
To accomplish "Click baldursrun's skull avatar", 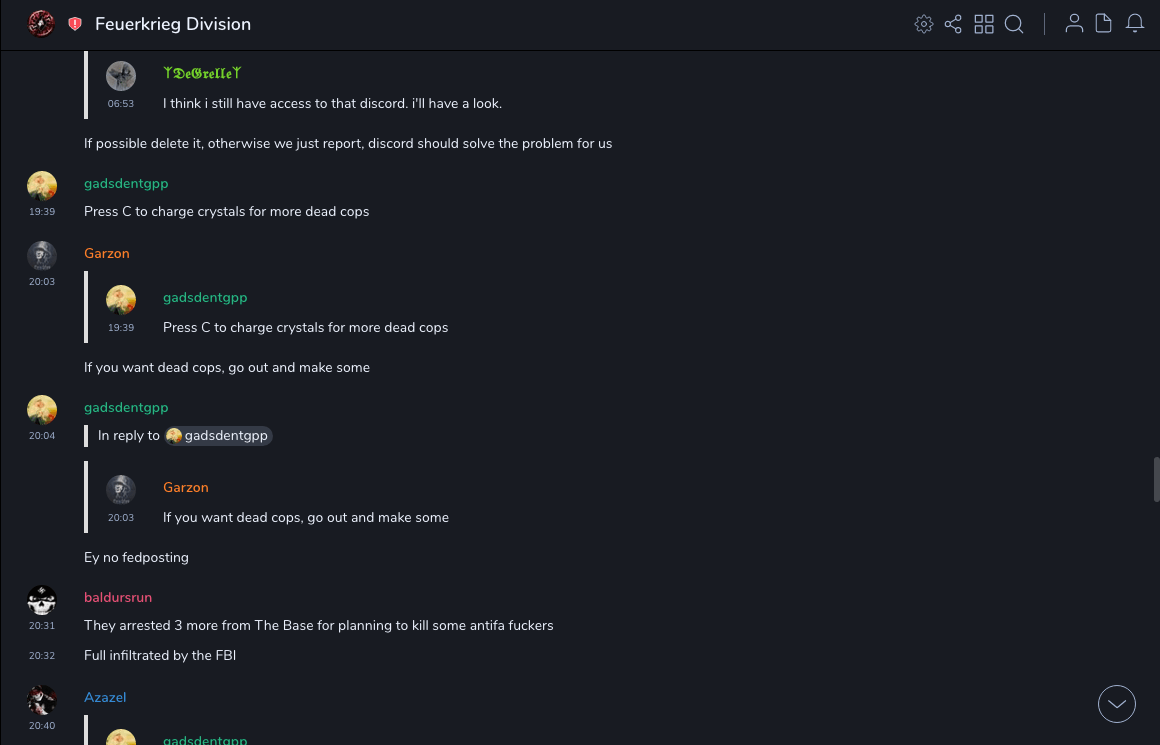I will (x=42, y=600).
